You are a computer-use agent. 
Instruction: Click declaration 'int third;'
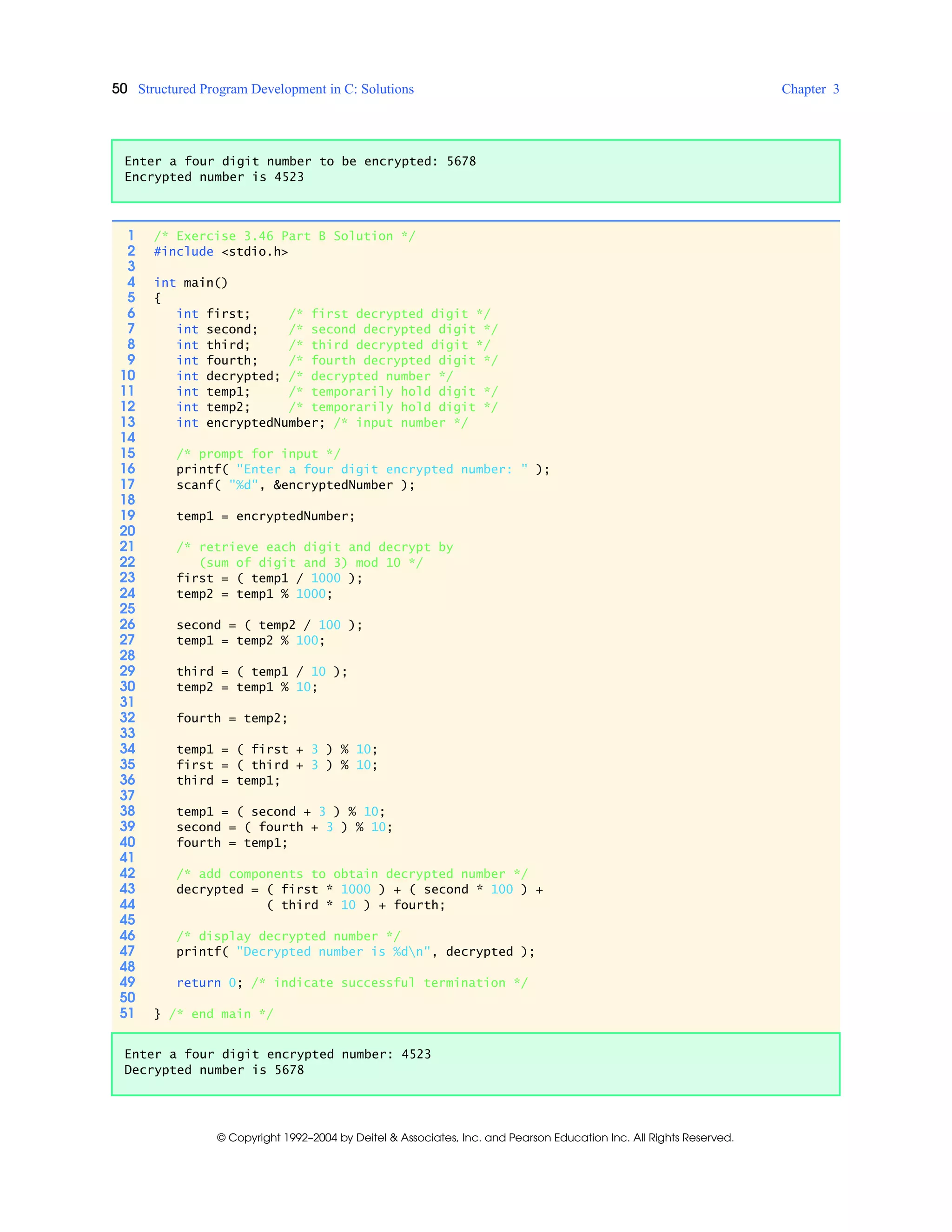213,344
